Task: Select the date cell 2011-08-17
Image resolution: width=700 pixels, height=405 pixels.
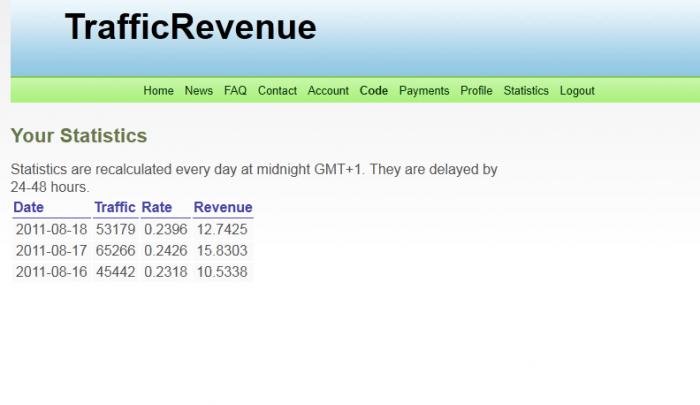Action: (51, 251)
